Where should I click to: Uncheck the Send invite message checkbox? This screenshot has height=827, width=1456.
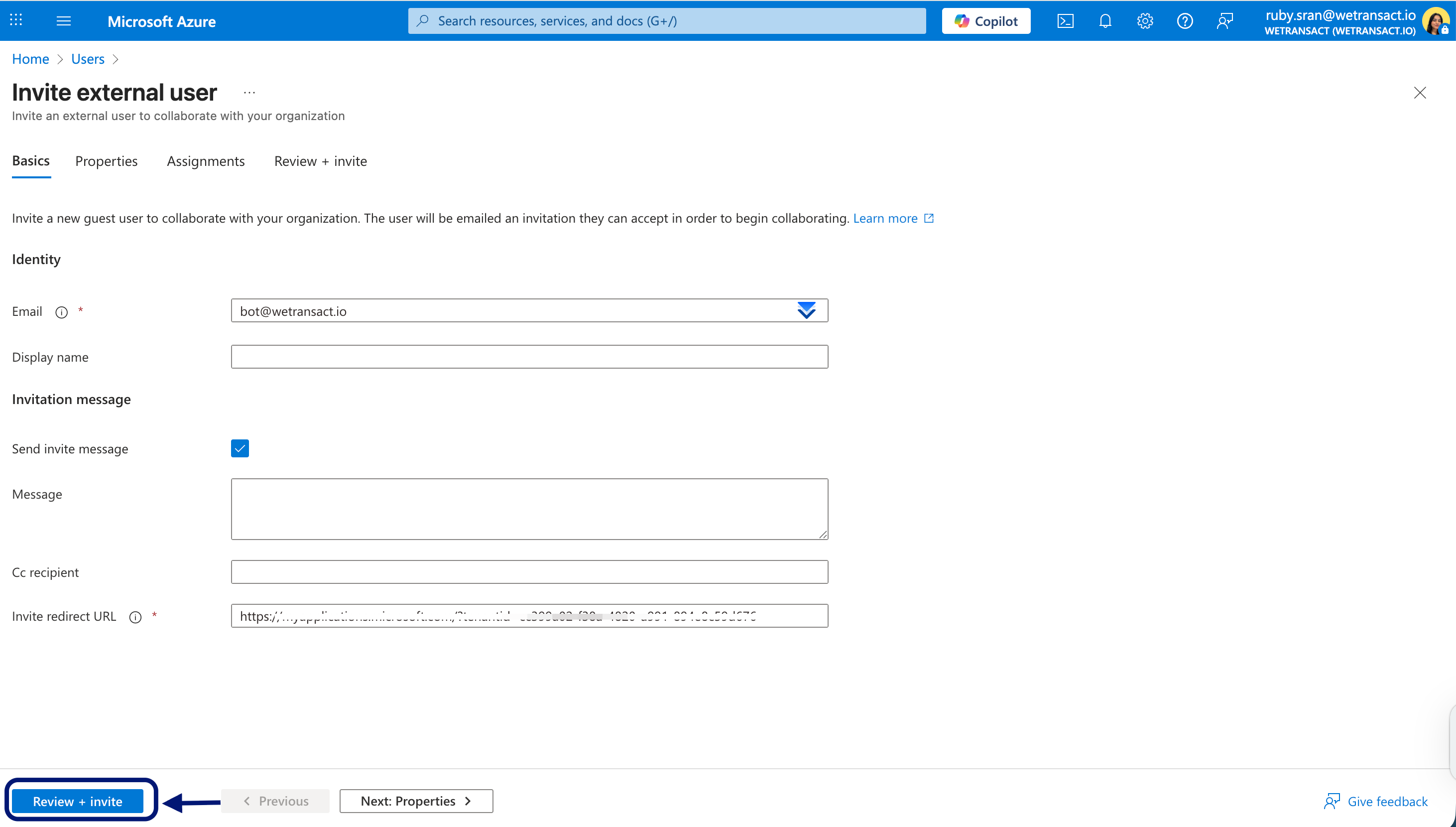tap(240, 448)
